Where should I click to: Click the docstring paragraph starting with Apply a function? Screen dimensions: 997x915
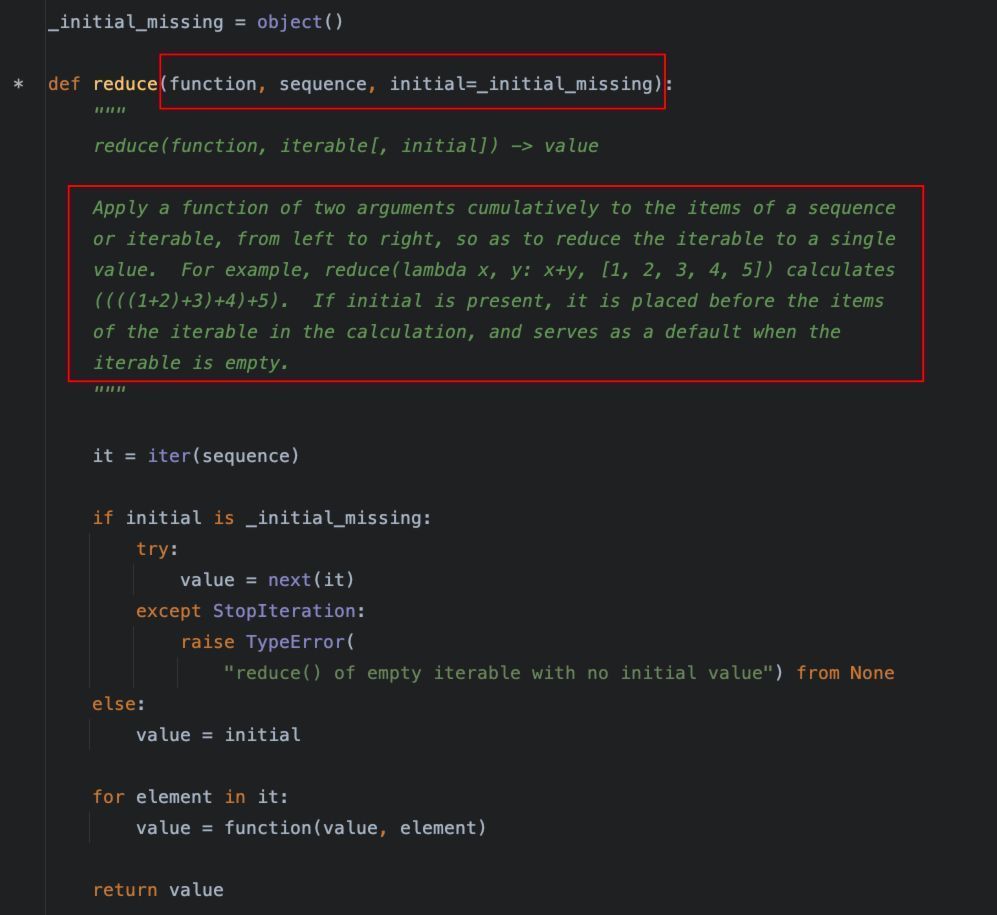[495, 285]
